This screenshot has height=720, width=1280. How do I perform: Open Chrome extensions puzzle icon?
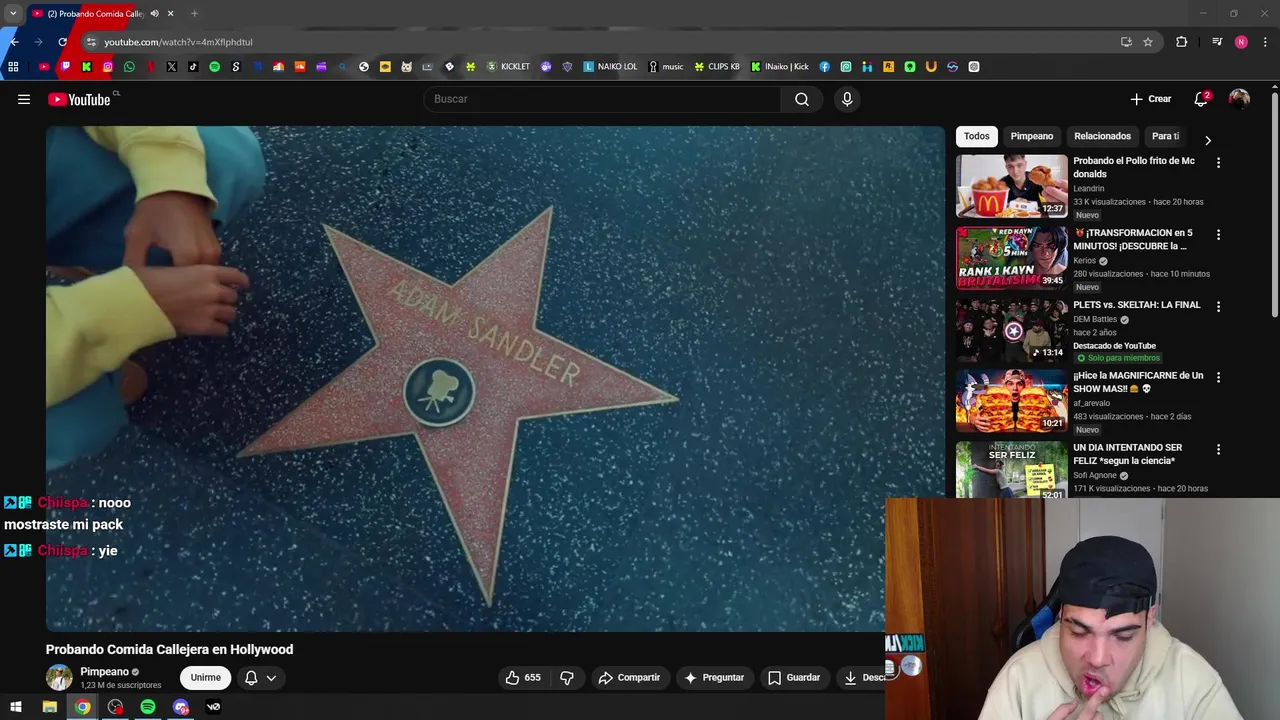click(1182, 42)
